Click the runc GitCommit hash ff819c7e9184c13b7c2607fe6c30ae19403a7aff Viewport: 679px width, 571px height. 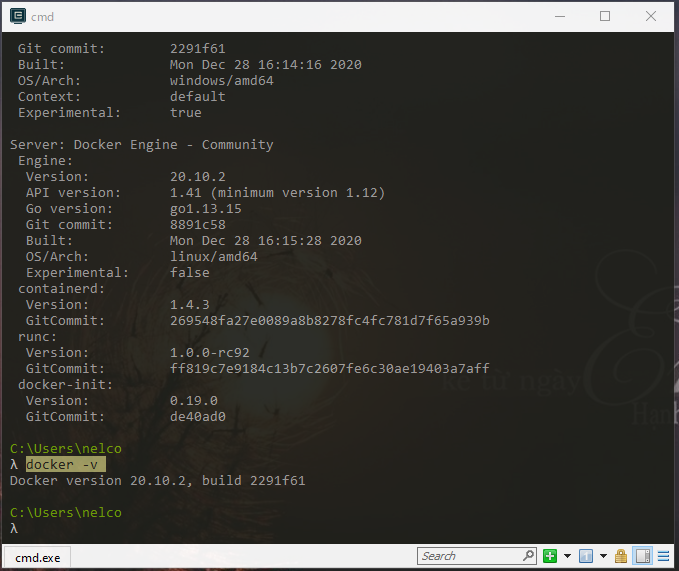(x=330, y=368)
